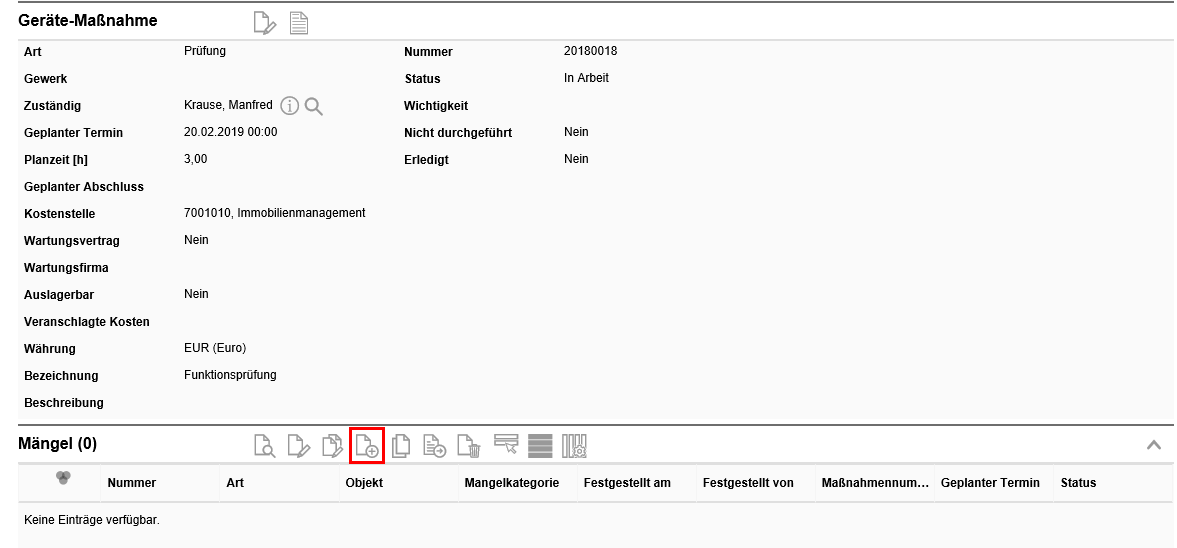Sort by the Mangelkategorie column header
Viewport: 1177px width, 548px height.
pos(511,483)
